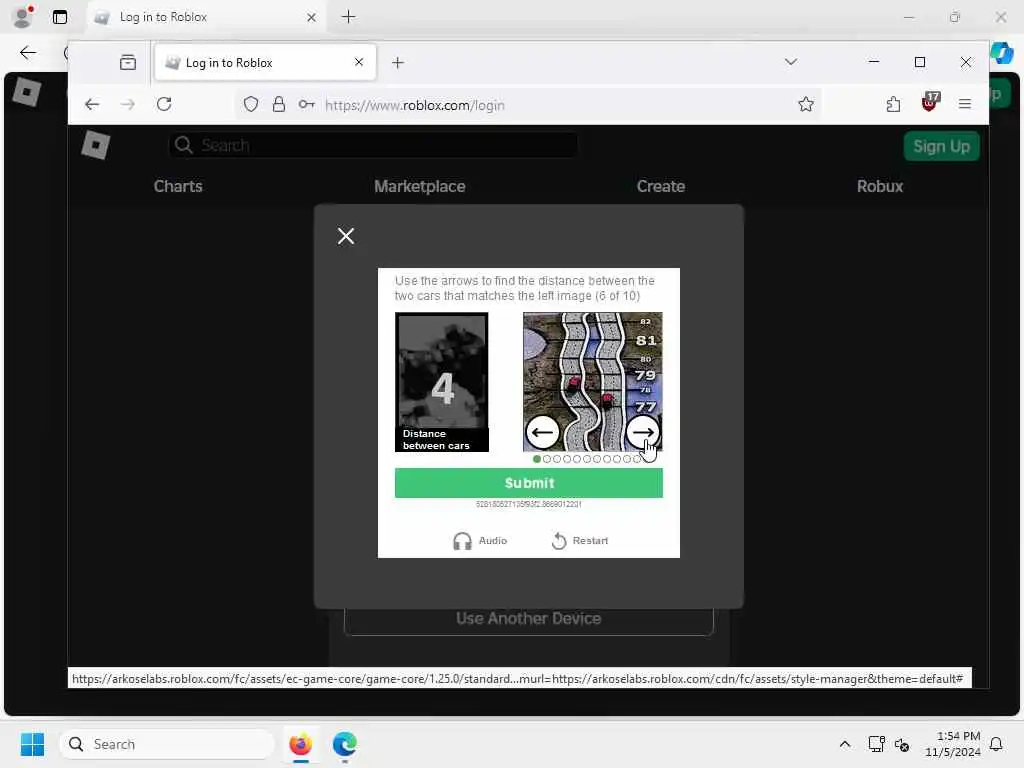Open taskbar clock showing 1:54 PM
The height and width of the screenshot is (768, 1024).
tap(953, 744)
